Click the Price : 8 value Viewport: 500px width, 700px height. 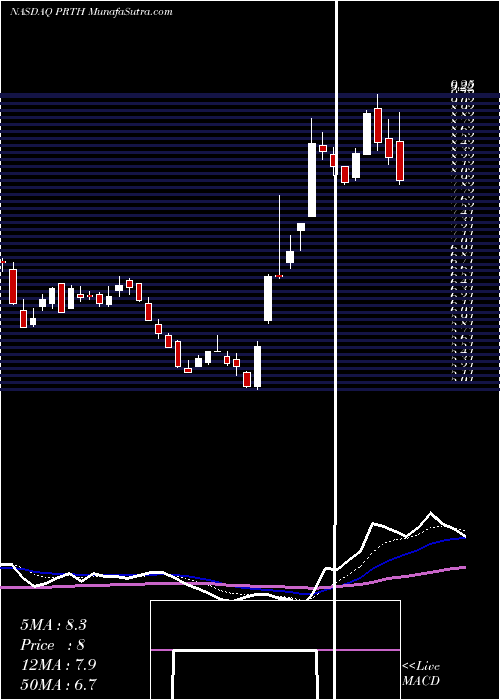pos(53,645)
